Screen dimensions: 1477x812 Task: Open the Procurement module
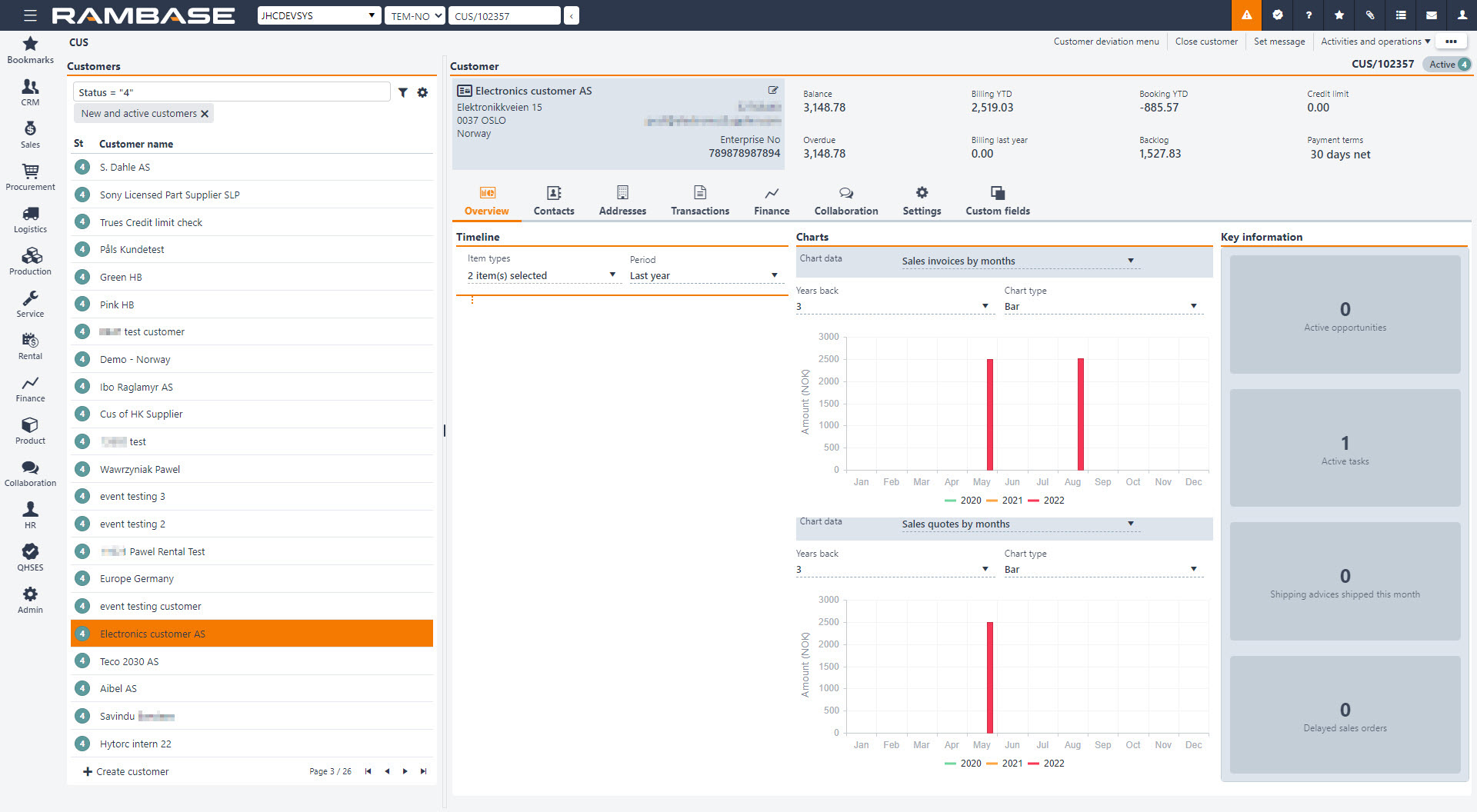point(30,177)
